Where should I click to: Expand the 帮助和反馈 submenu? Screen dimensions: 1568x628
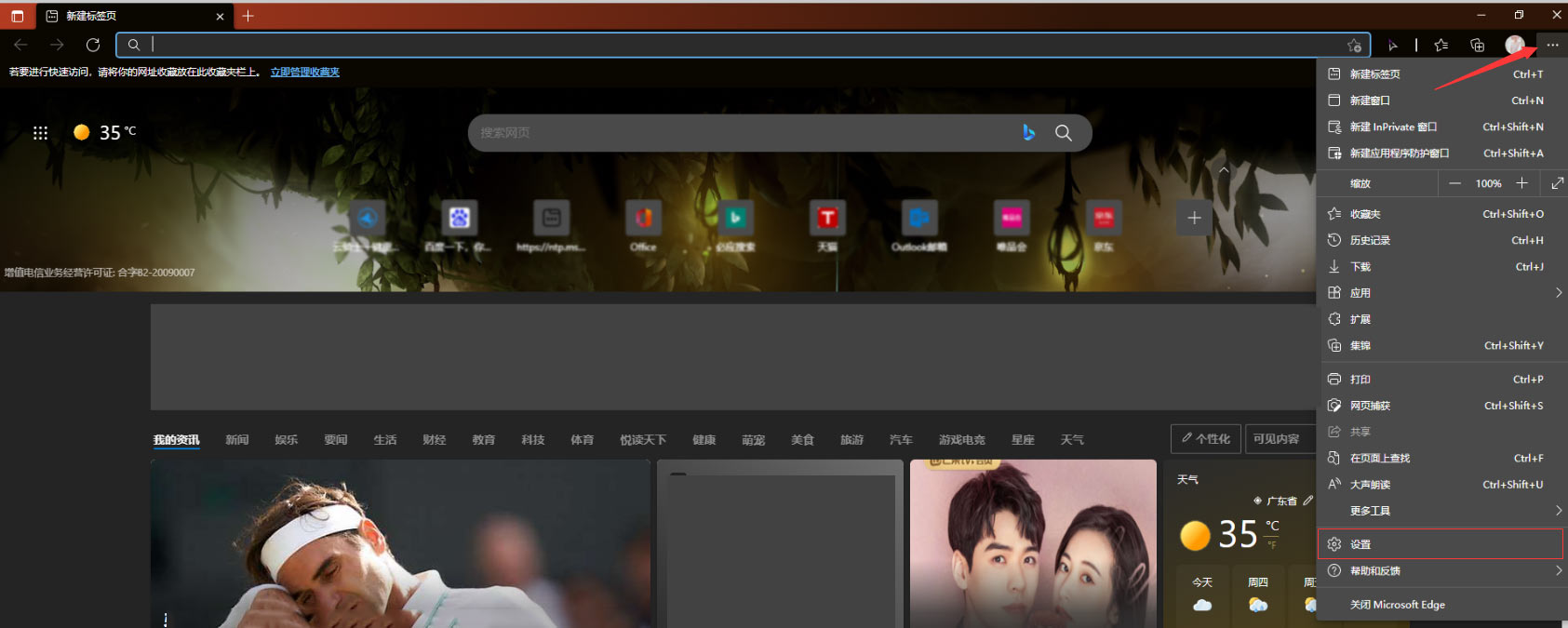pos(1440,570)
